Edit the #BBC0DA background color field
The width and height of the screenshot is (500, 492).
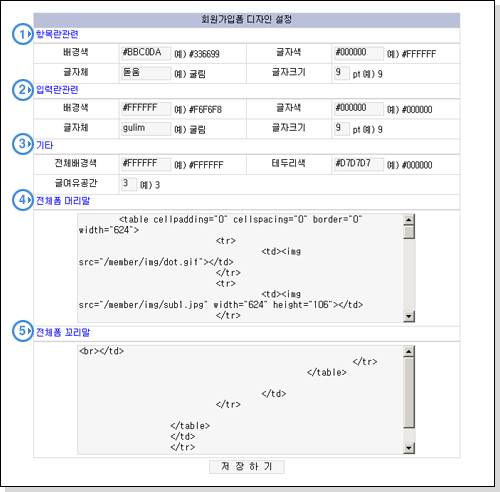click(146, 53)
